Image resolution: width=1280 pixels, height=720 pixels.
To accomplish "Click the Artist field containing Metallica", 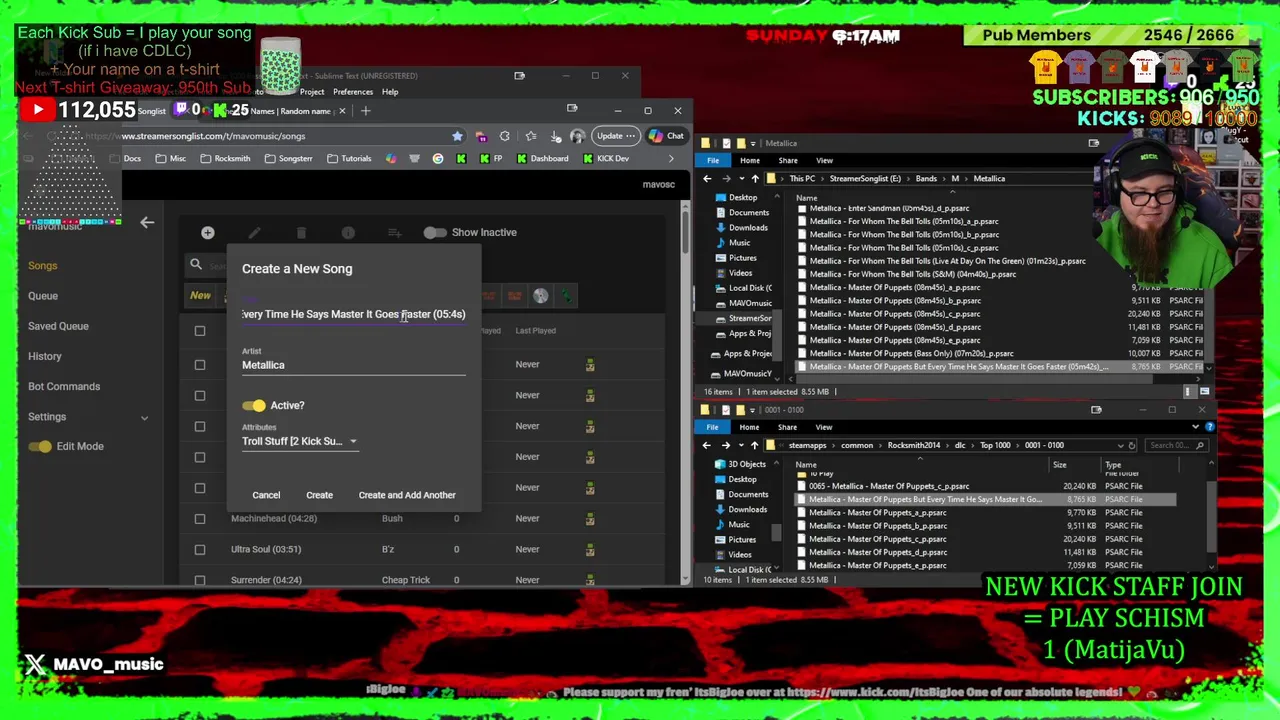I will click(353, 365).
